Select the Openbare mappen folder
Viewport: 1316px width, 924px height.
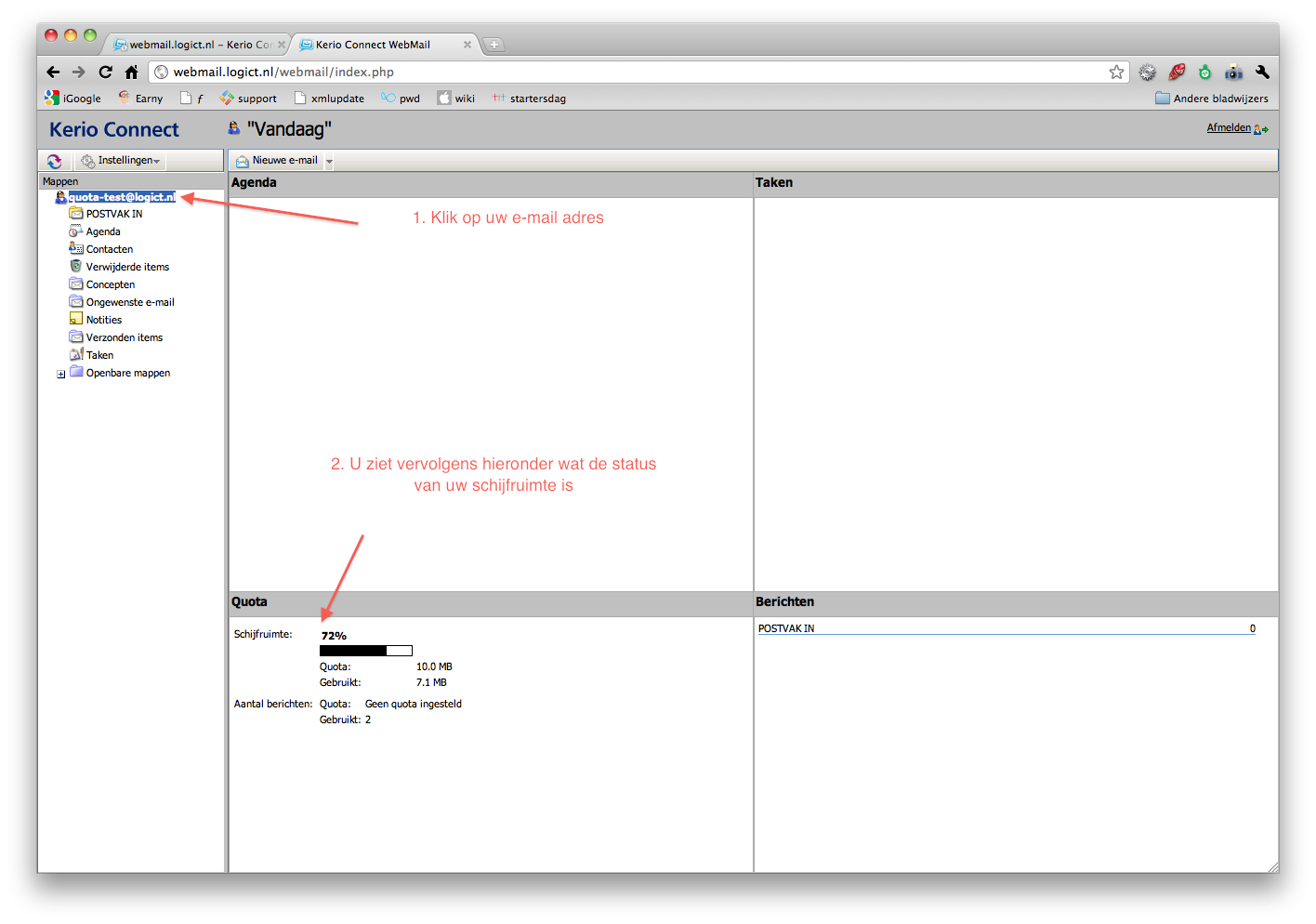click(x=128, y=373)
